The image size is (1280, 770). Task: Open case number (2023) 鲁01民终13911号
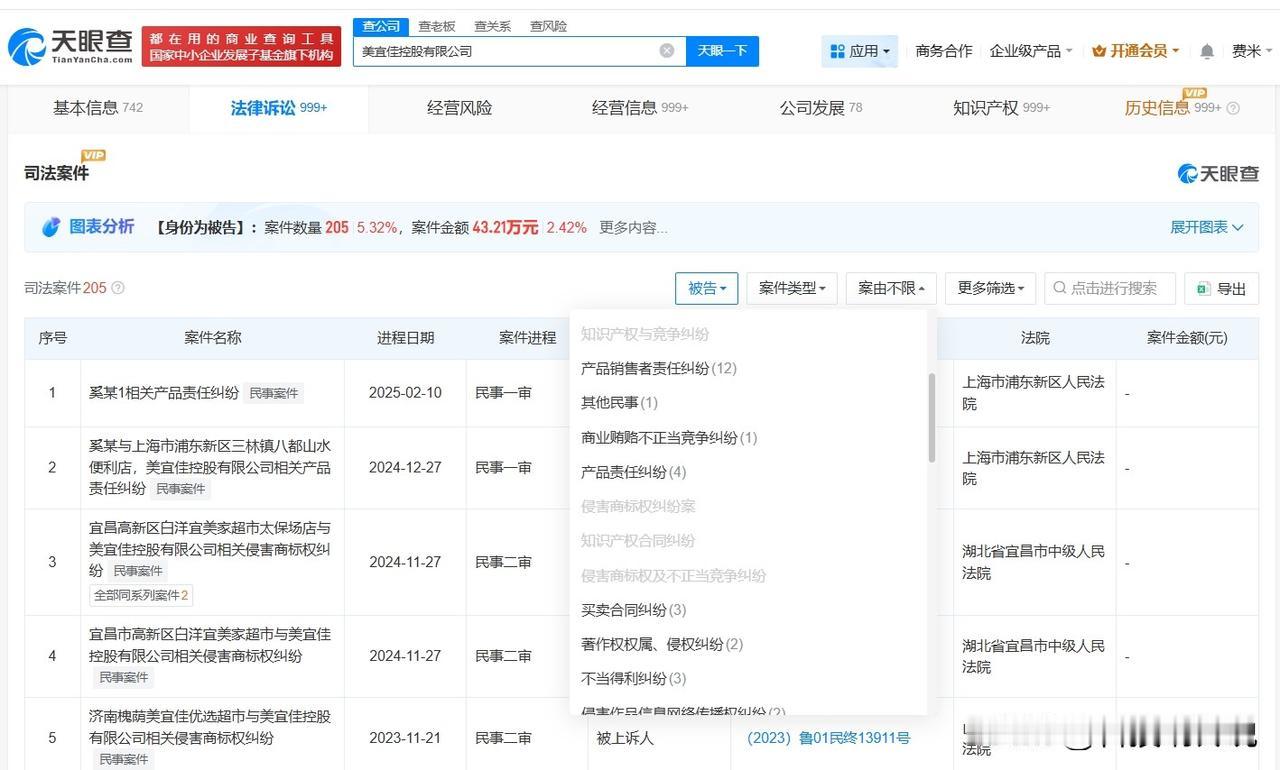(829, 738)
